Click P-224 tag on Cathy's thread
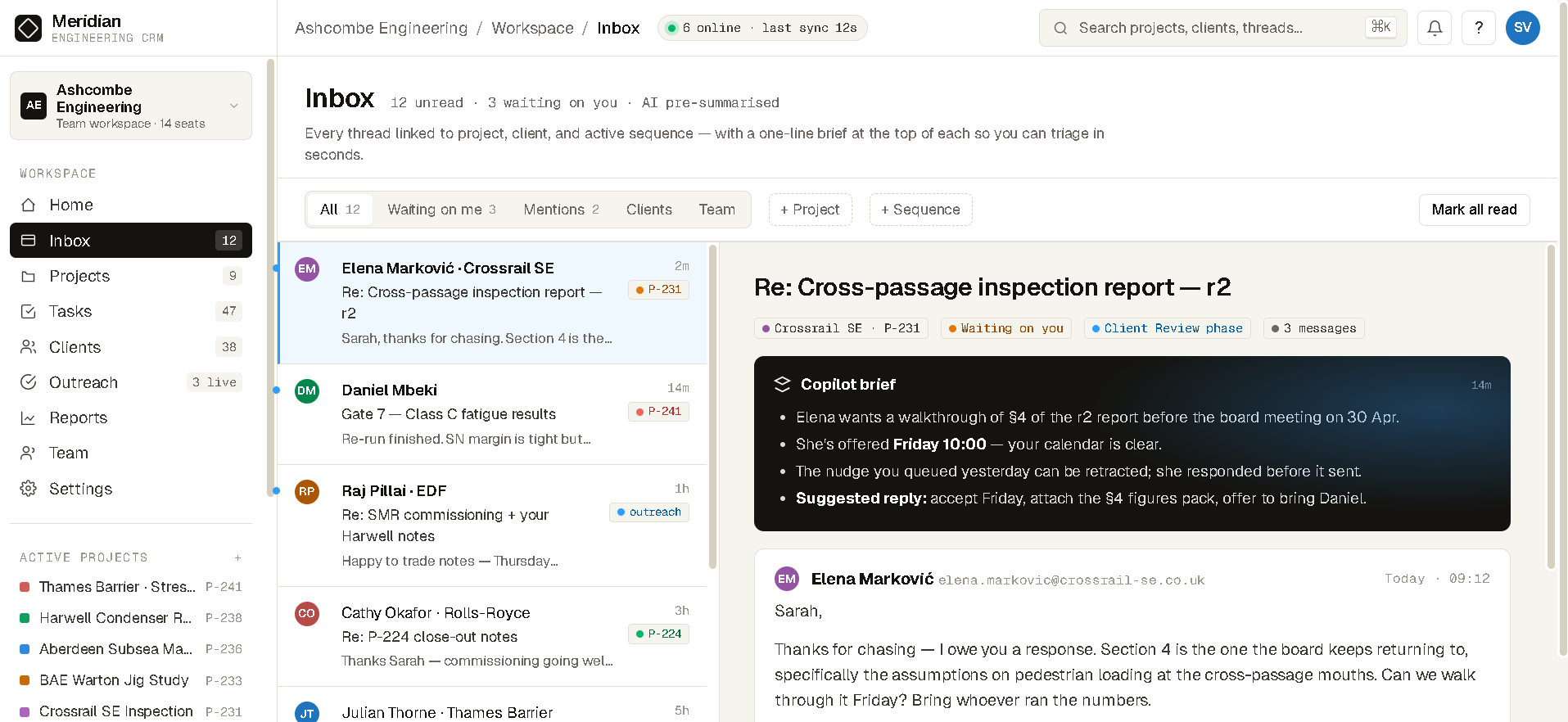 pos(658,634)
